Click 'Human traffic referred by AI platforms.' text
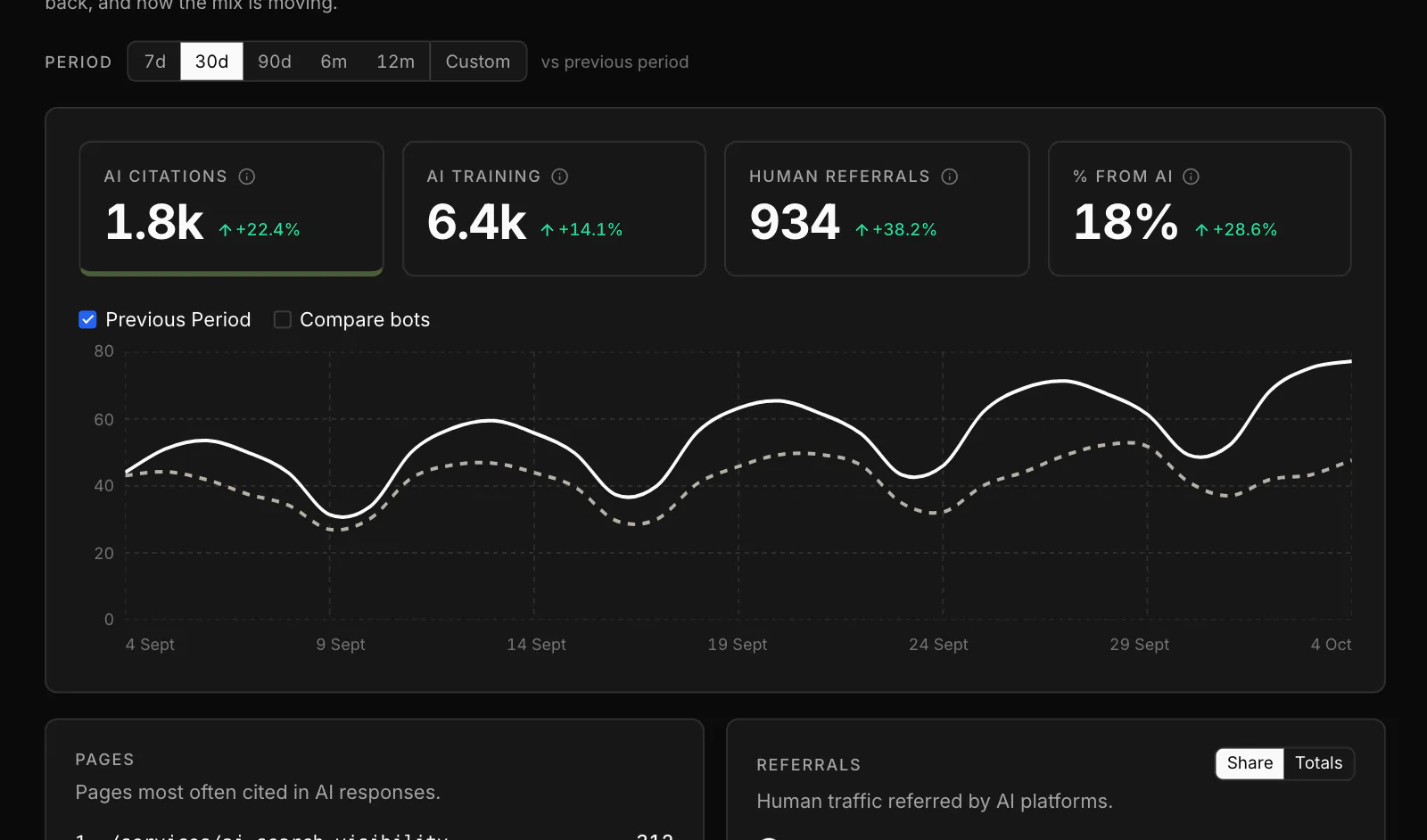 coord(935,802)
